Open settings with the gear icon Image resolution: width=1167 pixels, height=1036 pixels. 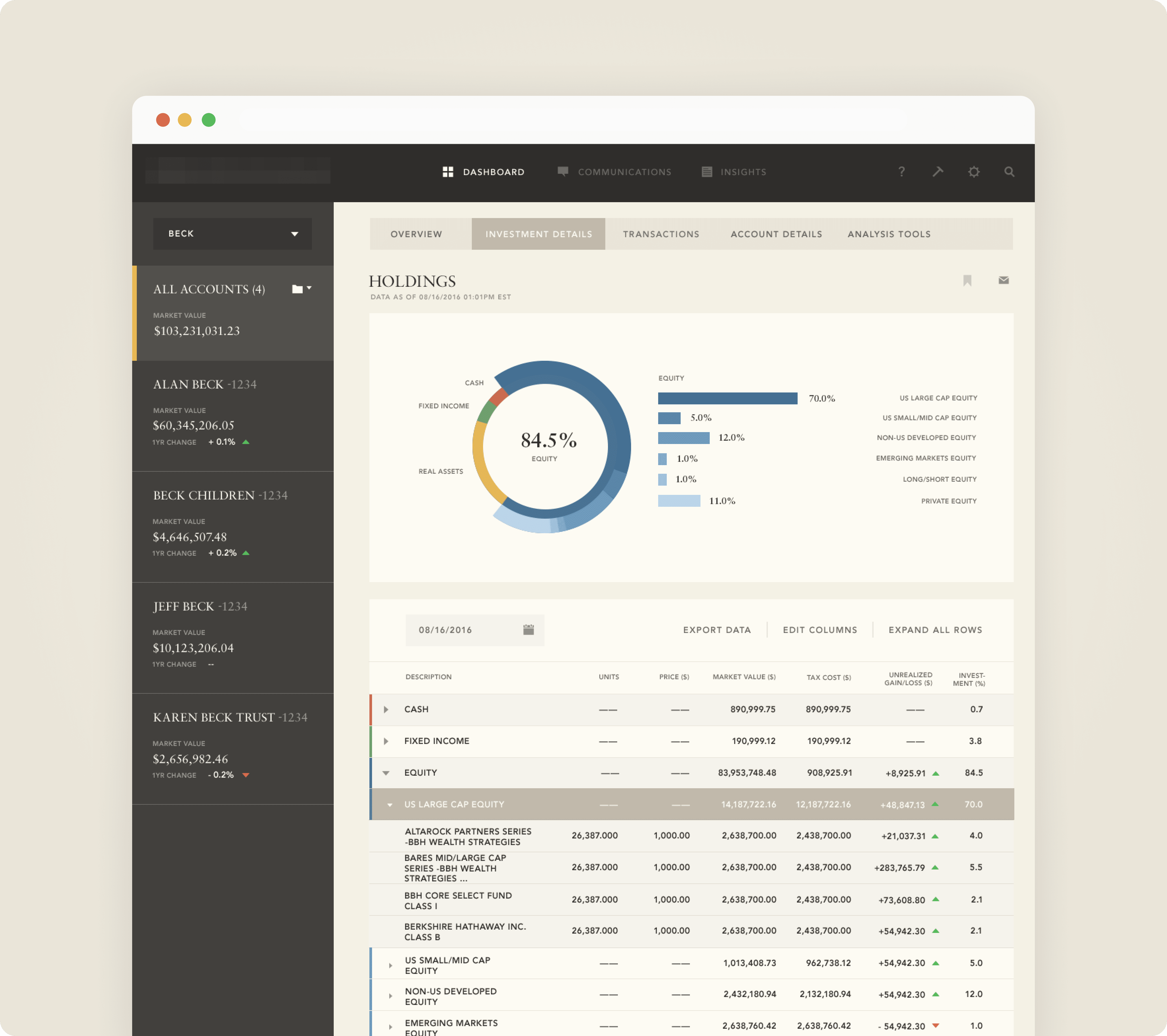[x=974, y=171]
